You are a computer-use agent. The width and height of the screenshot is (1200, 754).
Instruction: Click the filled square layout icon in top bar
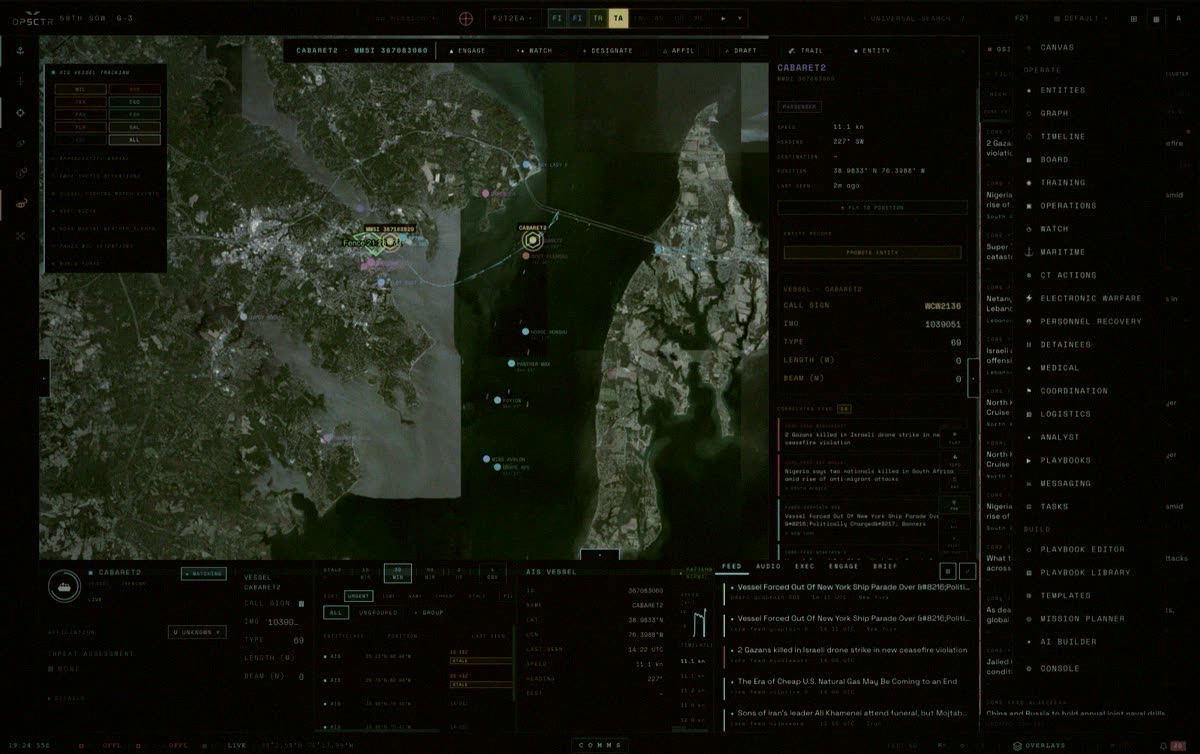(1154, 18)
